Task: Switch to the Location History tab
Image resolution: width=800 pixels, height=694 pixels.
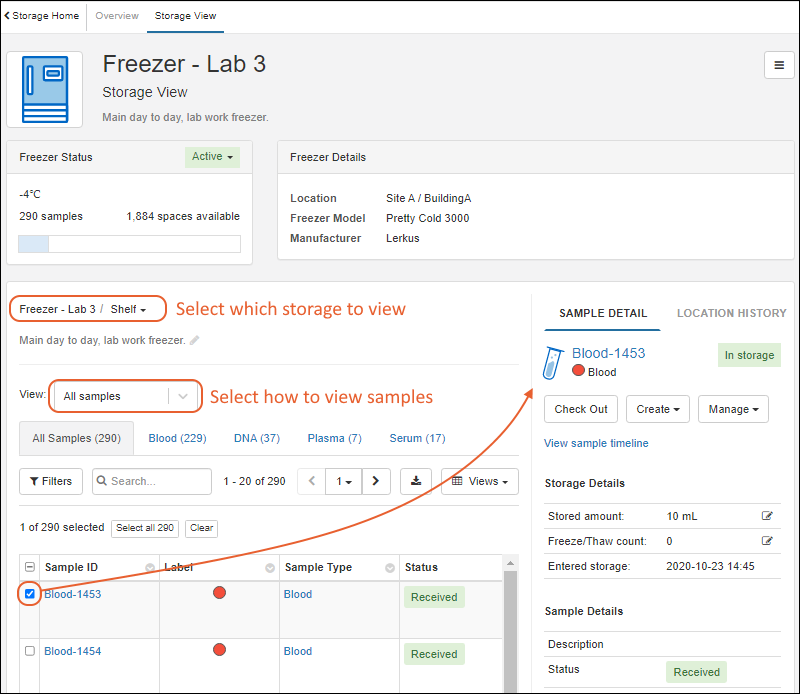Action: coord(731,313)
